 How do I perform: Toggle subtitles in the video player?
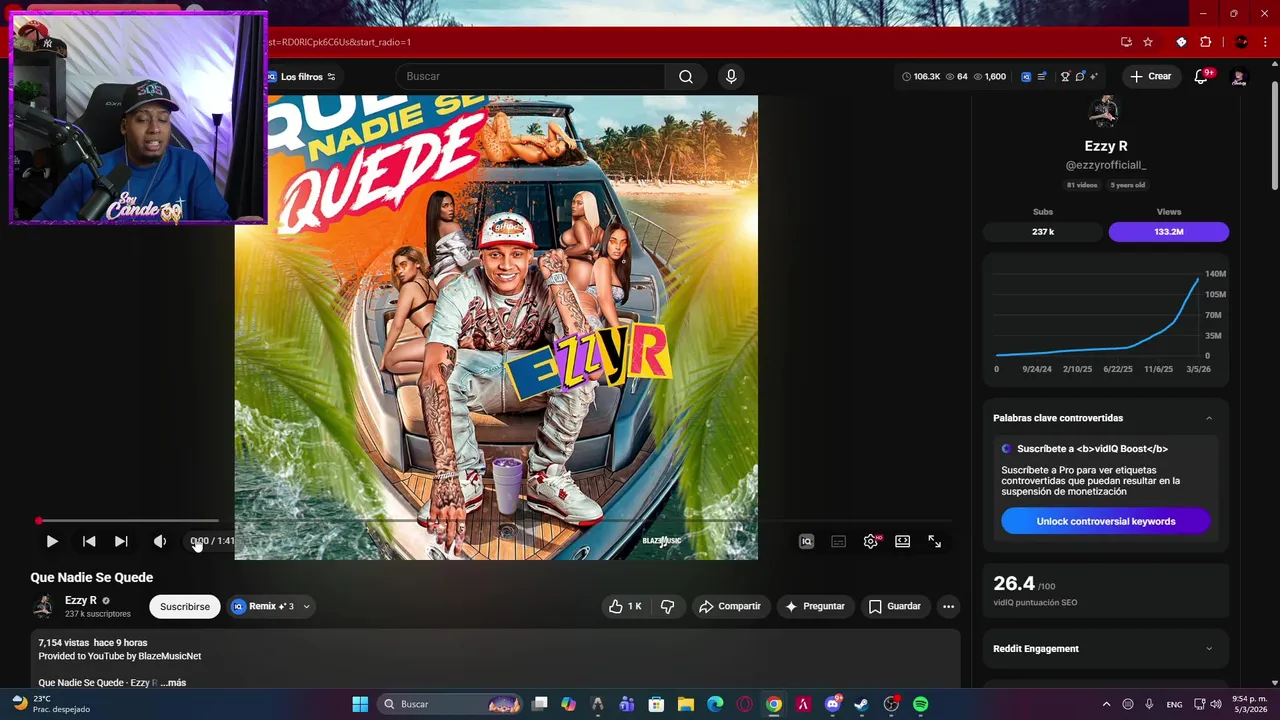pyautogui.click(x=838, y=541)
